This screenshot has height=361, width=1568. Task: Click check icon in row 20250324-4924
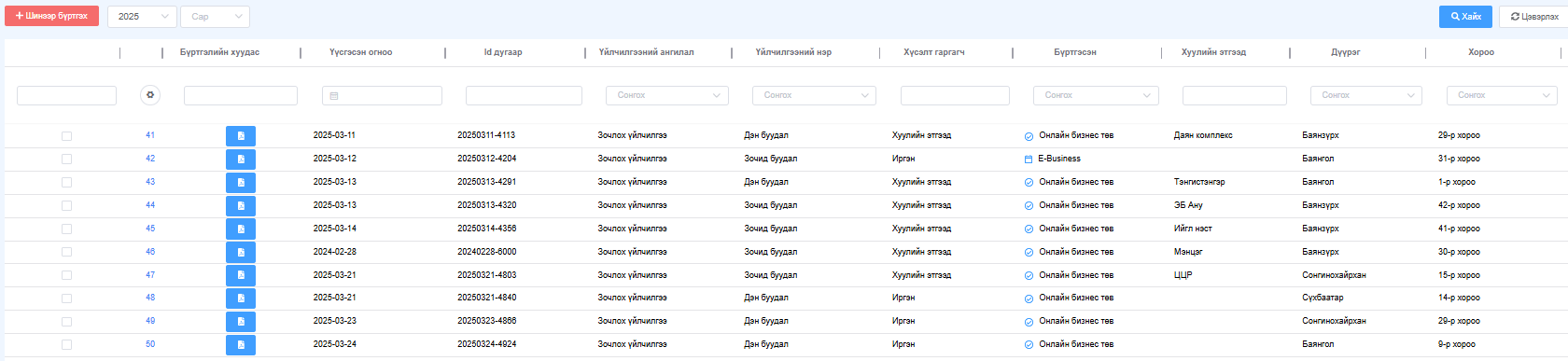pos(1029,345)
